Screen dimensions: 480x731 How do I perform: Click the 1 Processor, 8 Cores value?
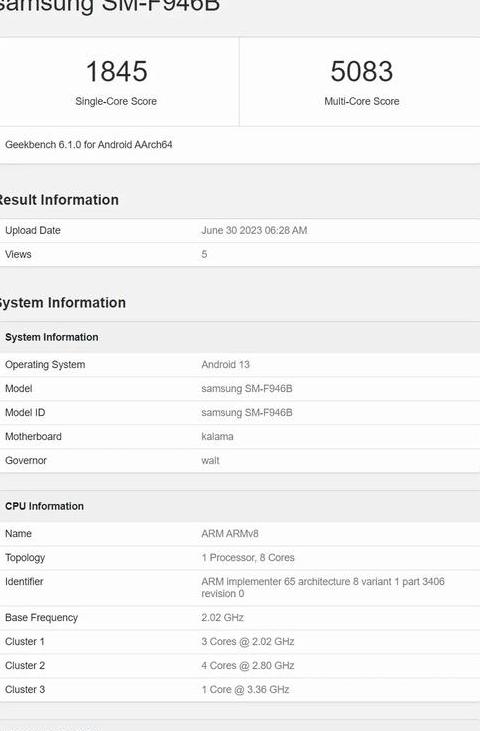(x=248, y=558)
